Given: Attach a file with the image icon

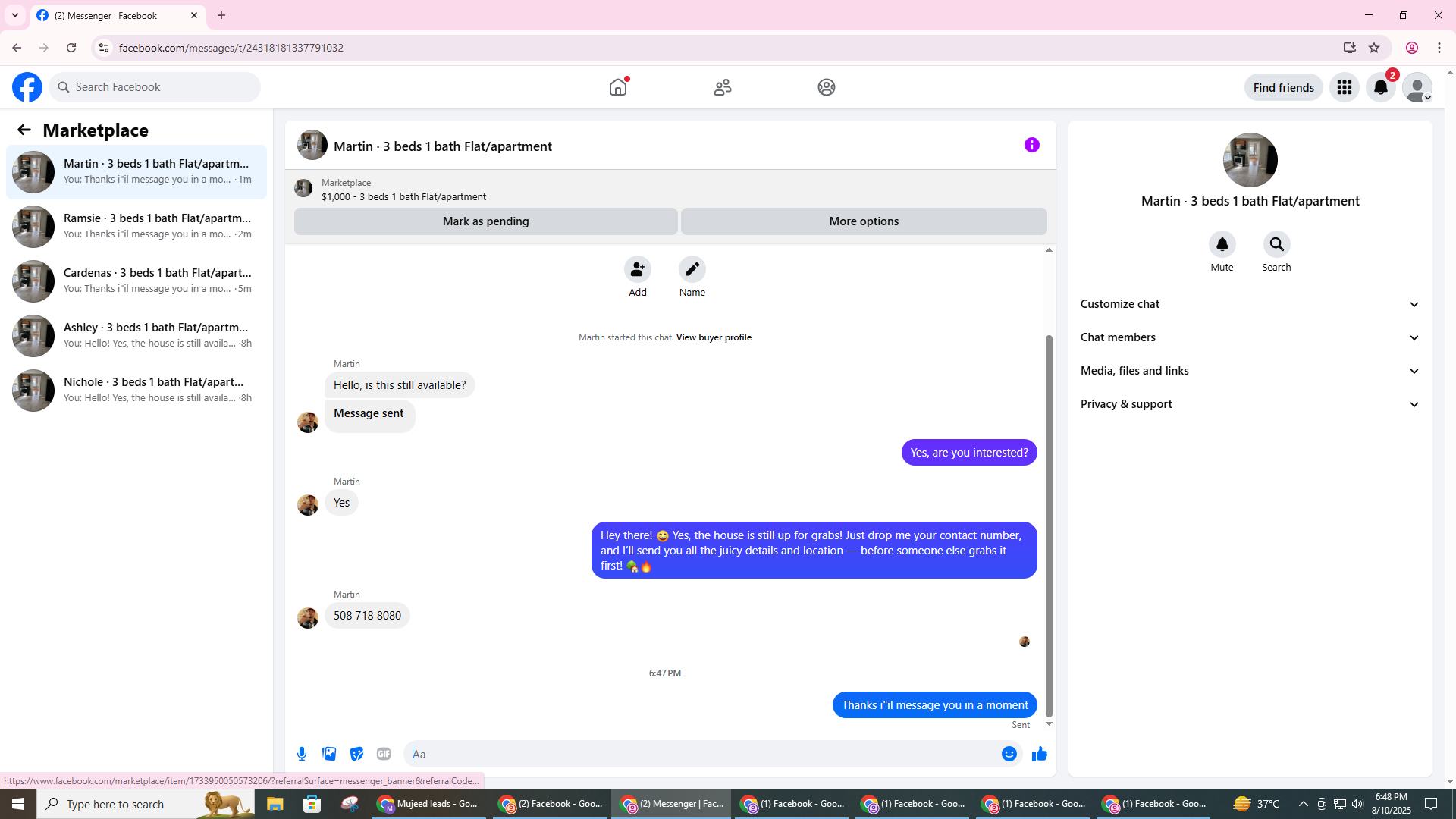Looking at the screenshot, I should pyautogui.click(x=329, y=754).
